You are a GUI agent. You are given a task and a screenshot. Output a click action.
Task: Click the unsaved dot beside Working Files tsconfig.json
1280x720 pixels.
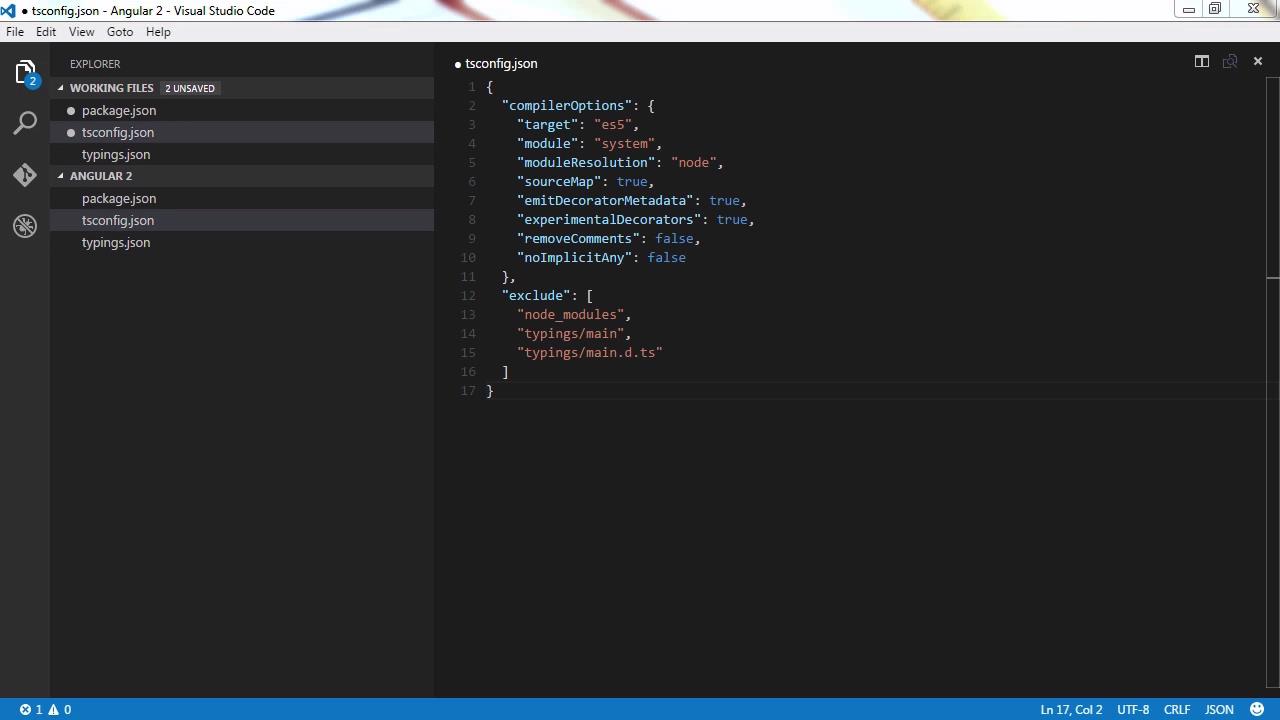pyautogui.click(x=71, y=133)
